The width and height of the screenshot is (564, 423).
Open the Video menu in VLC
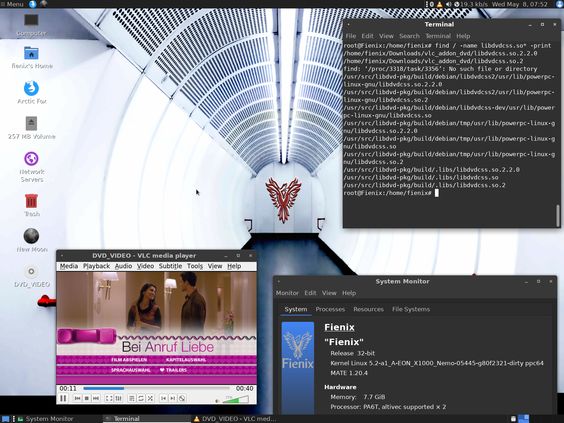[x=145, y=266]
